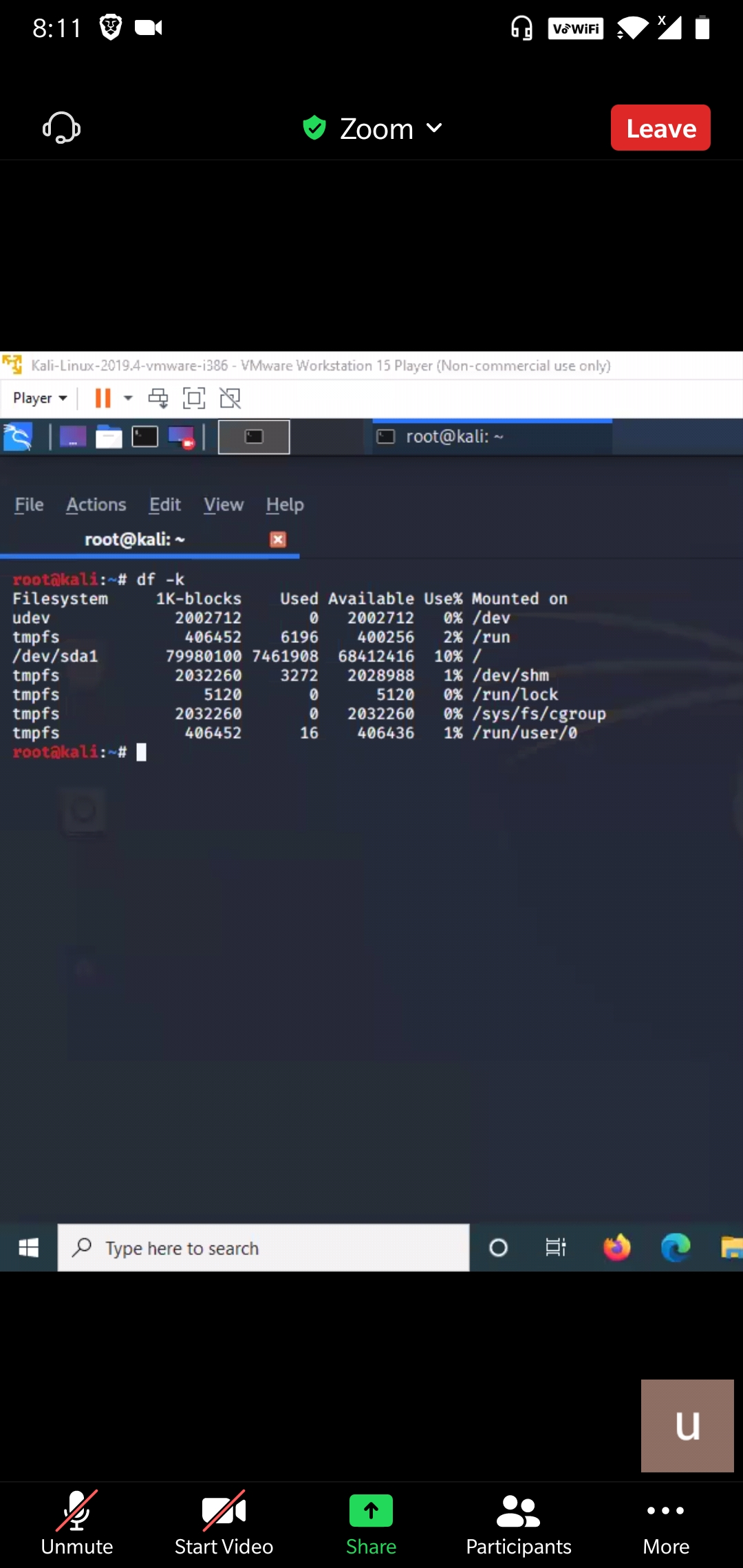Image resolution: width=743 pixels, height=1568 pixels.
Task: Tap the user avatar thumbnail labeled u
Action: pyautogui.click(x=687, y=1425)
